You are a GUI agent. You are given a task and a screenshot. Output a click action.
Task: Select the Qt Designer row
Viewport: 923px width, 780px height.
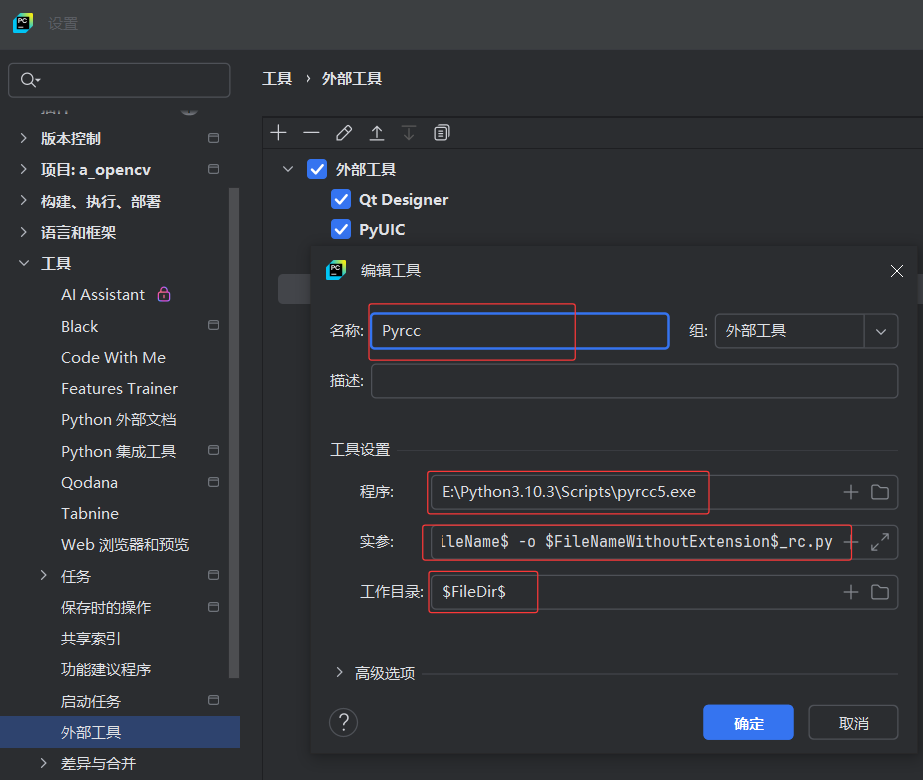pyautogui.click(x=403, y=200)
